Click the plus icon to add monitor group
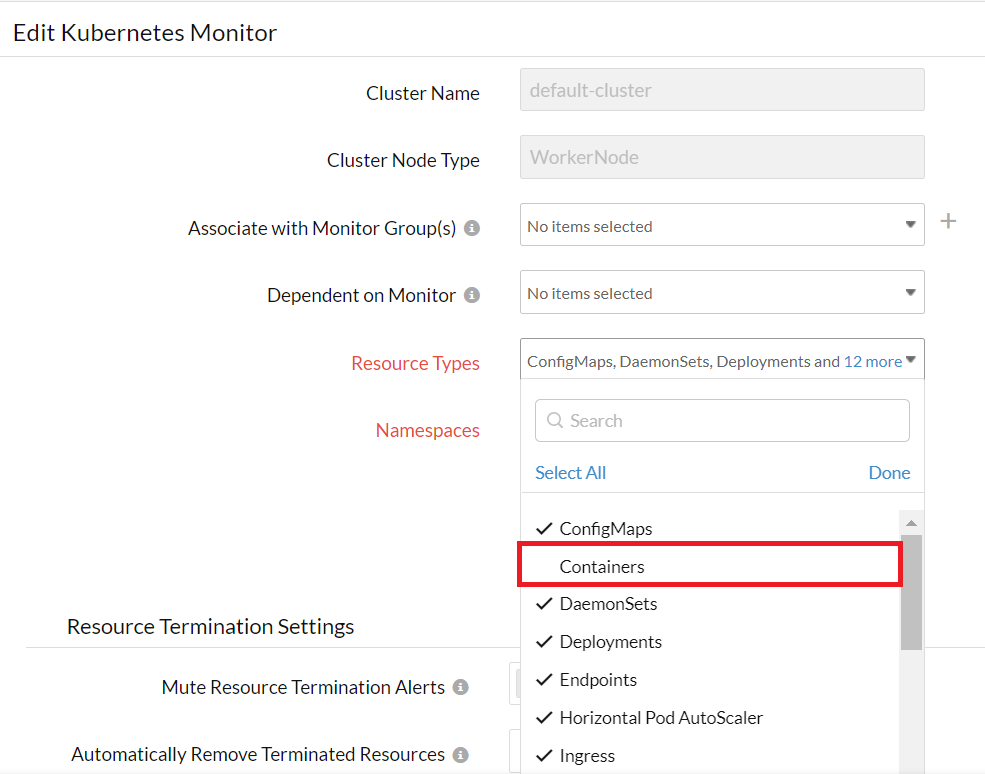 (x=948, y=221)
